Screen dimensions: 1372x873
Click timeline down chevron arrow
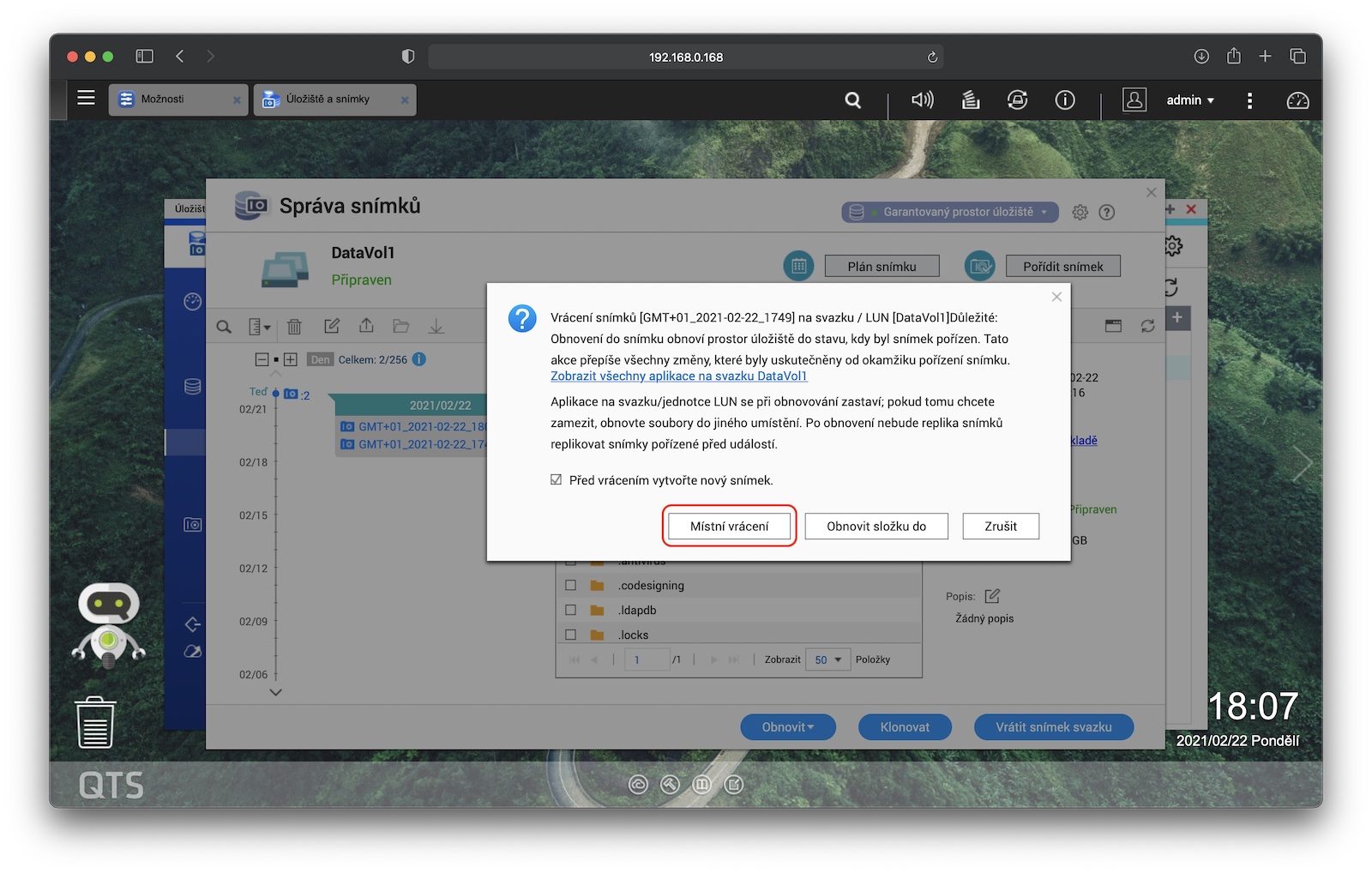275,692
